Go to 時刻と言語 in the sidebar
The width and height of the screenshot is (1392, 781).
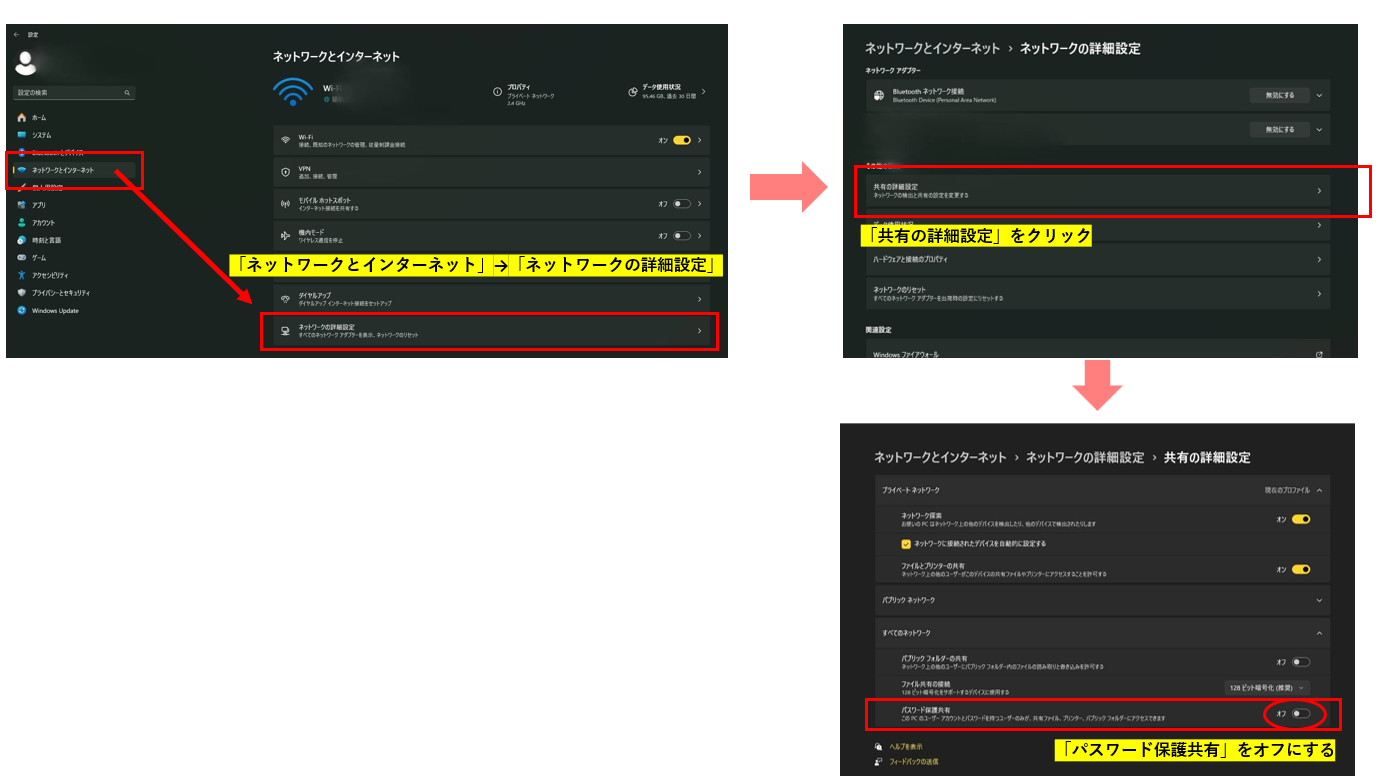tap(46, 240)
